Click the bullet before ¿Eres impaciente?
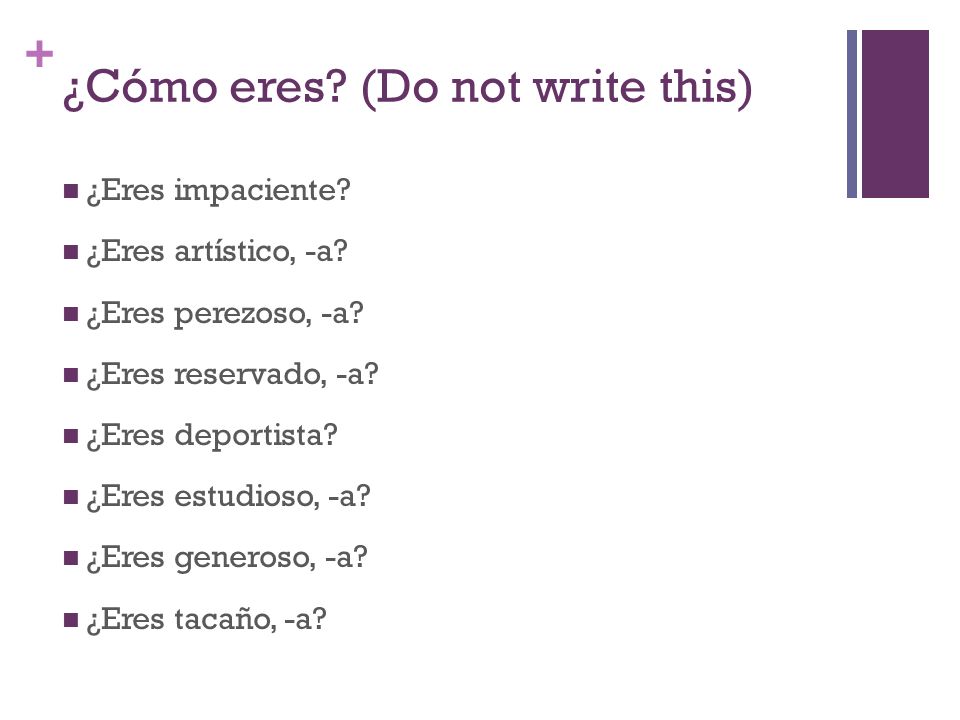Viewport: 960px width, 720px height. (x=71, y=191)
